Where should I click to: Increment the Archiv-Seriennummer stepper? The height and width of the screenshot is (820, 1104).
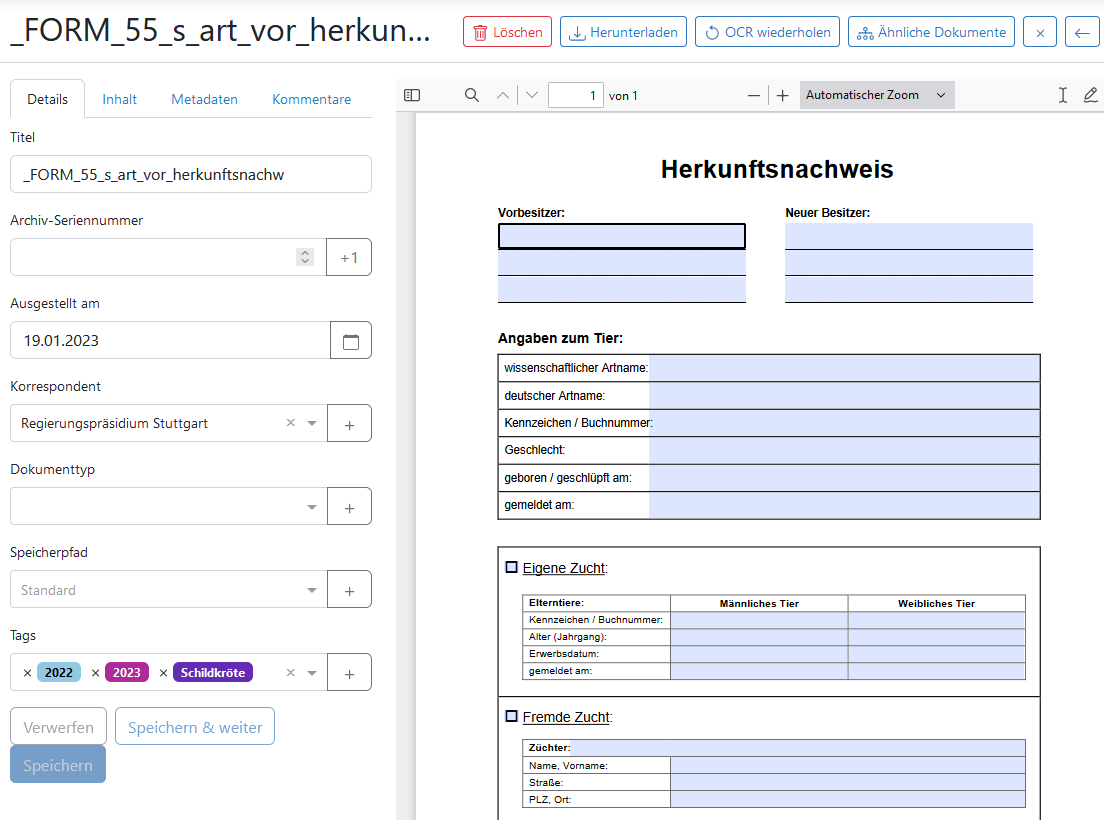point(305,253)
